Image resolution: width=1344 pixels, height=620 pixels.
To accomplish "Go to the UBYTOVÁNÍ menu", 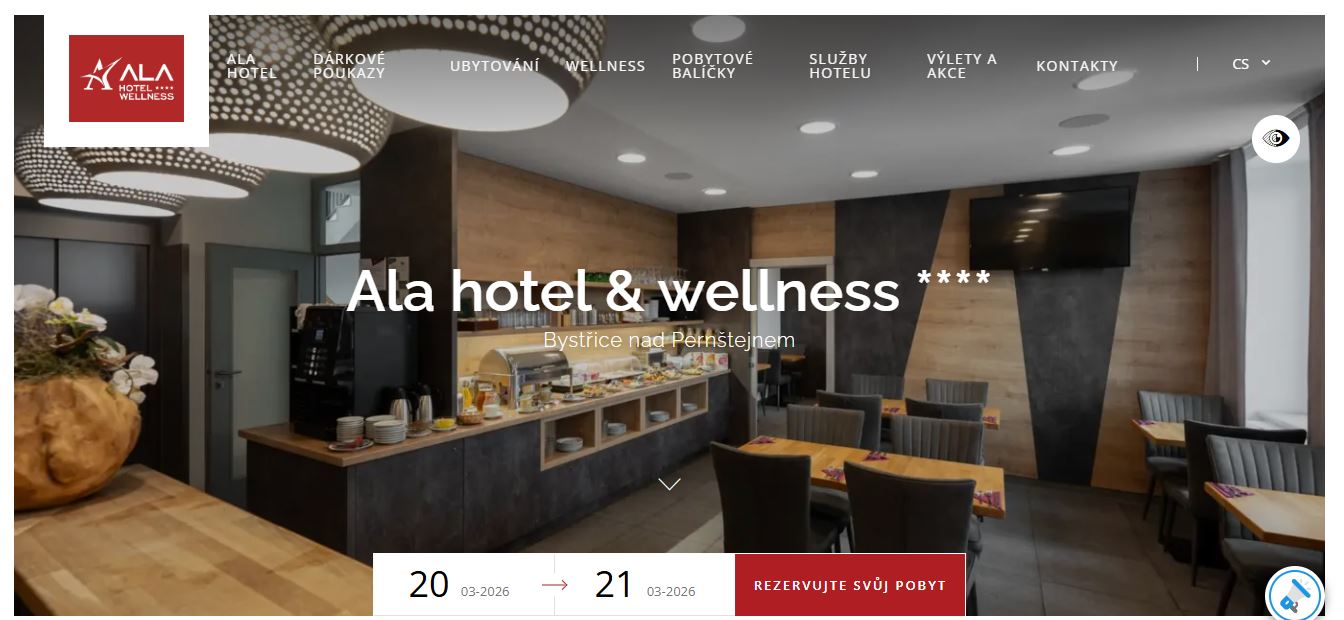I will click(494, 66).
